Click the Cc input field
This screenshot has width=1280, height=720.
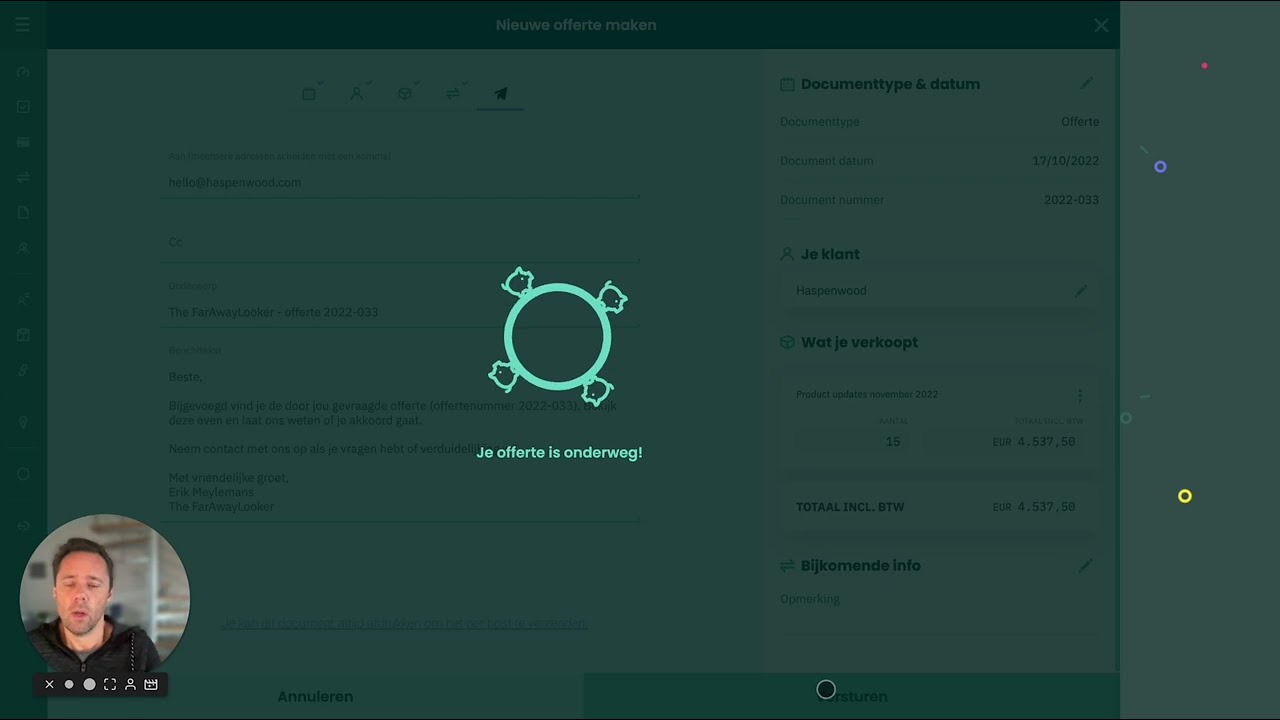(400, 242)
